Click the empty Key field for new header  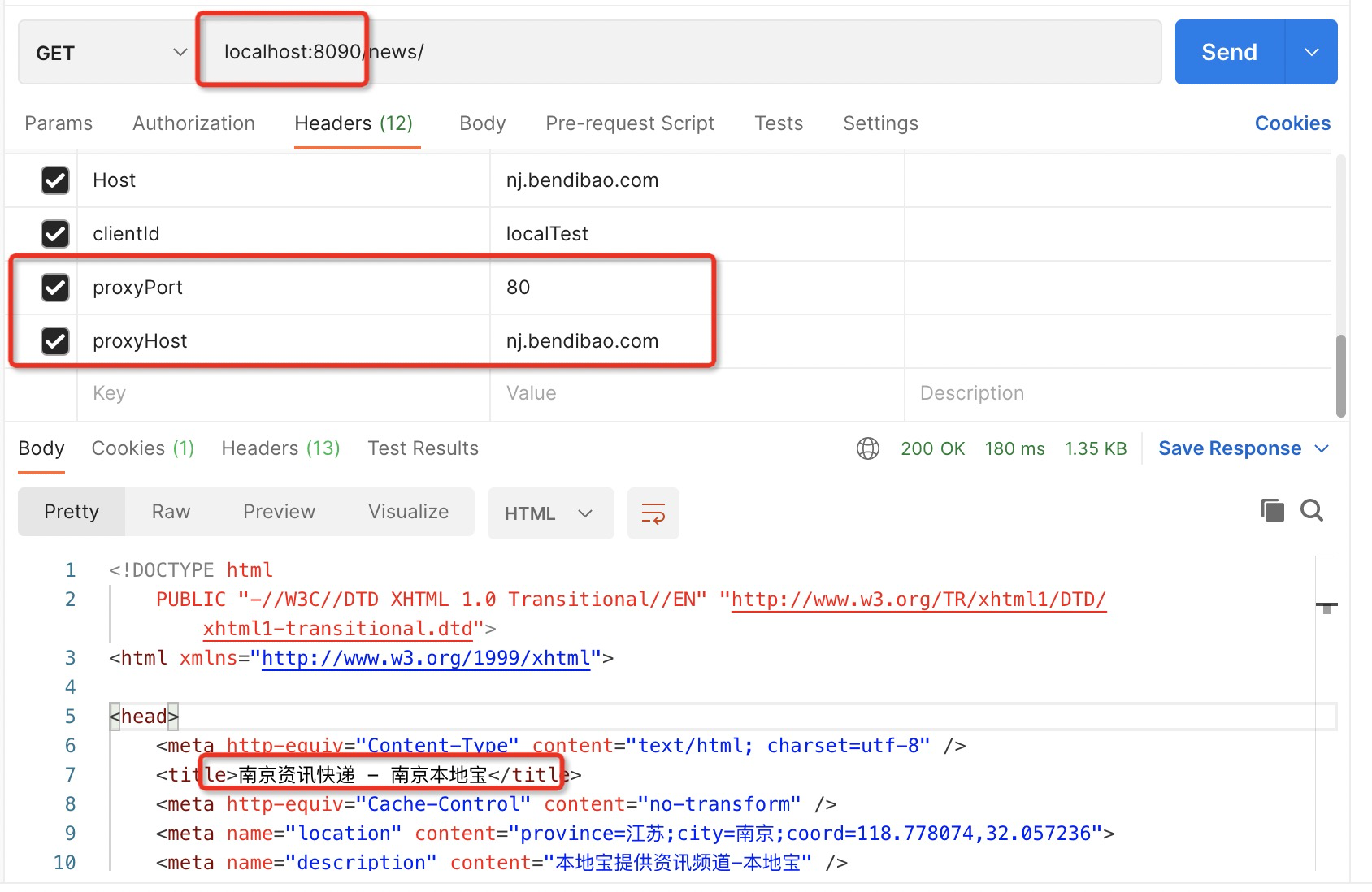click(x=284, y=394)
